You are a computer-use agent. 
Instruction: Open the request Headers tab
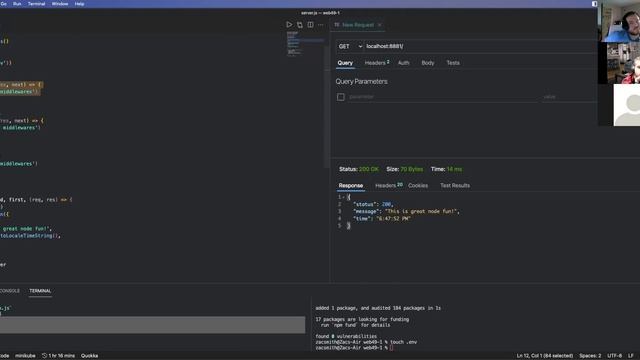[x=376, y=63]
